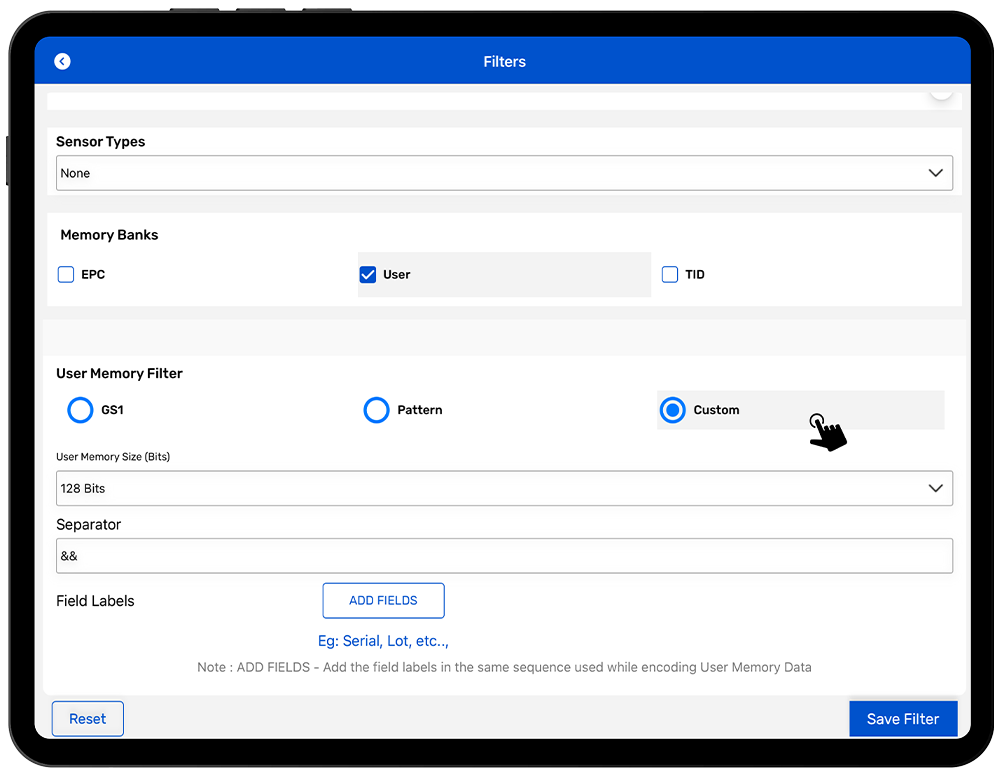Click the Field Labels label
Screen dimensions: 1000x774
95,601
